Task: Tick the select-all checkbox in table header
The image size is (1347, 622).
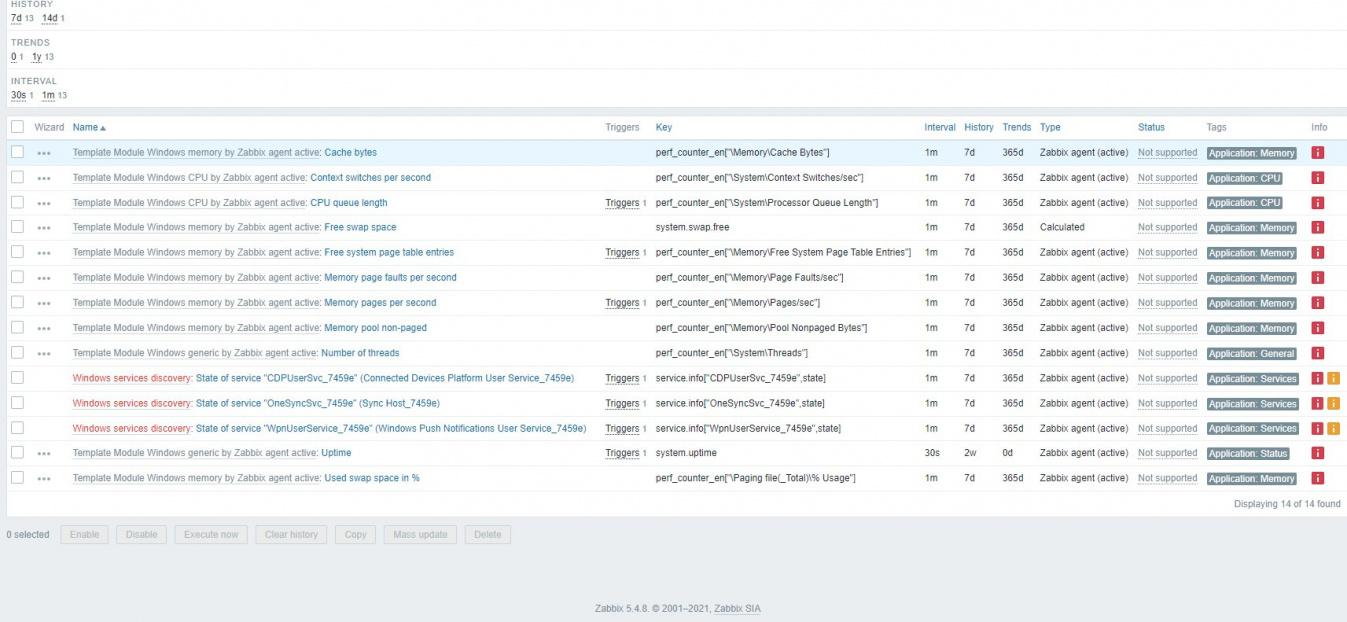Action: click(x=17, y=127)
